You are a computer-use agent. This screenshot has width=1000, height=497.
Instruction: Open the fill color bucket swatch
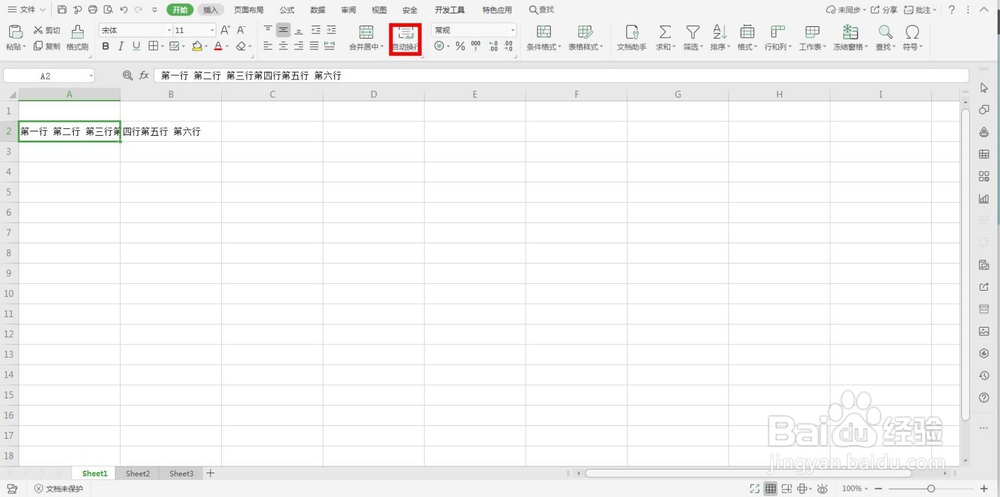point(197,46)
